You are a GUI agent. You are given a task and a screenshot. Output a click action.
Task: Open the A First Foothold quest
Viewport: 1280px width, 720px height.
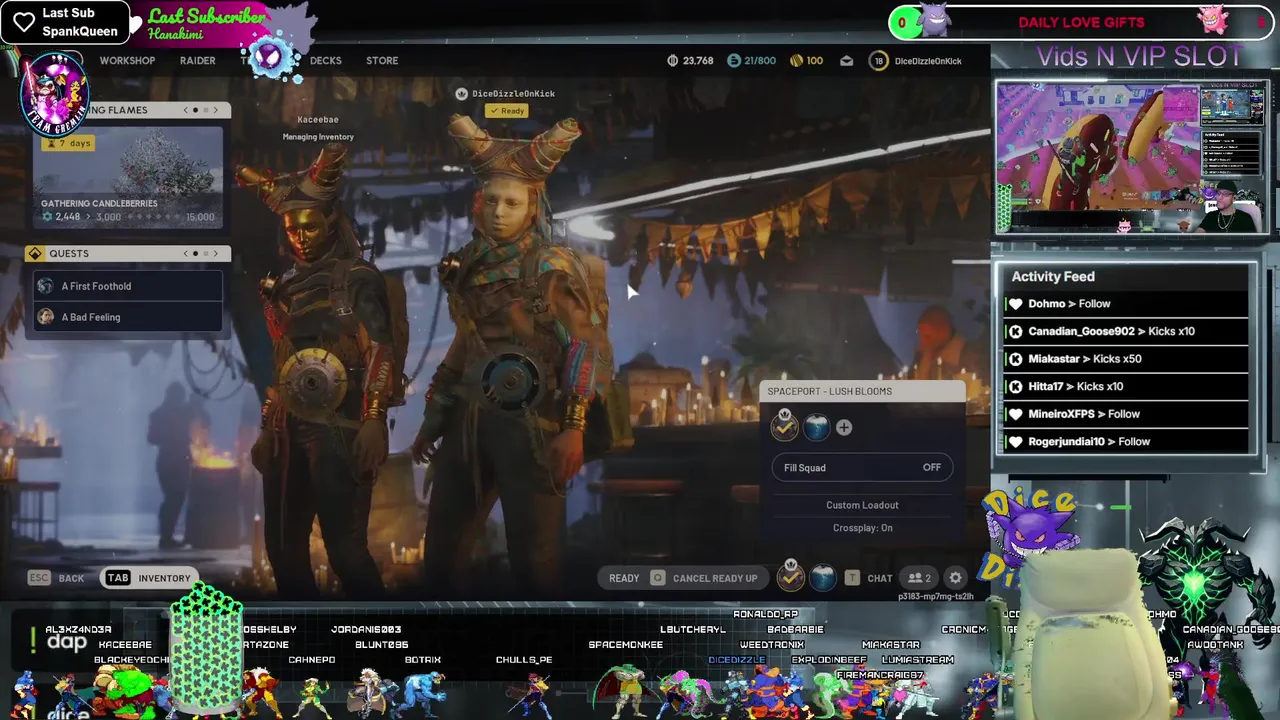click(128, 286)
